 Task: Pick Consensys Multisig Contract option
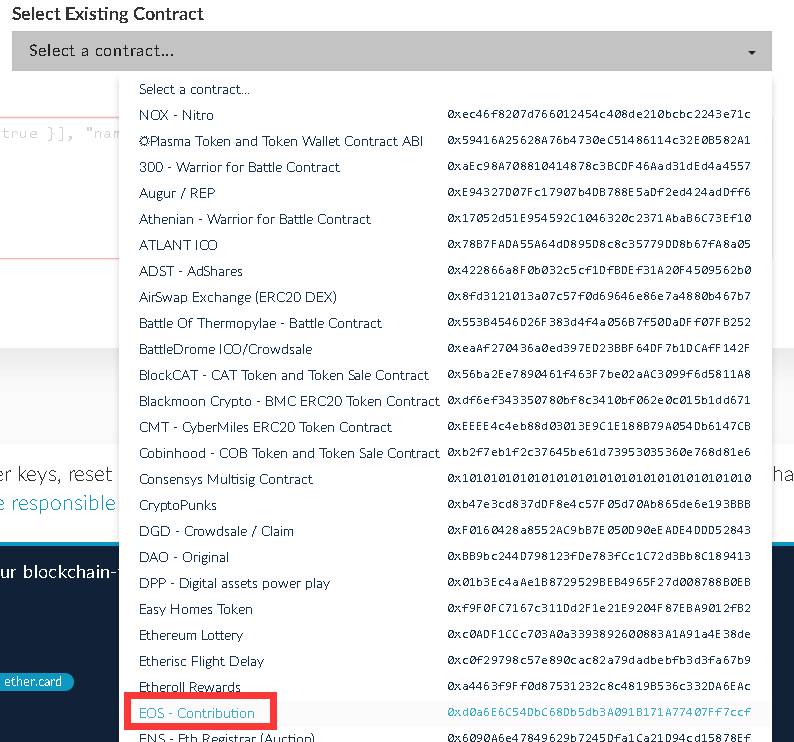pos(446,479)
